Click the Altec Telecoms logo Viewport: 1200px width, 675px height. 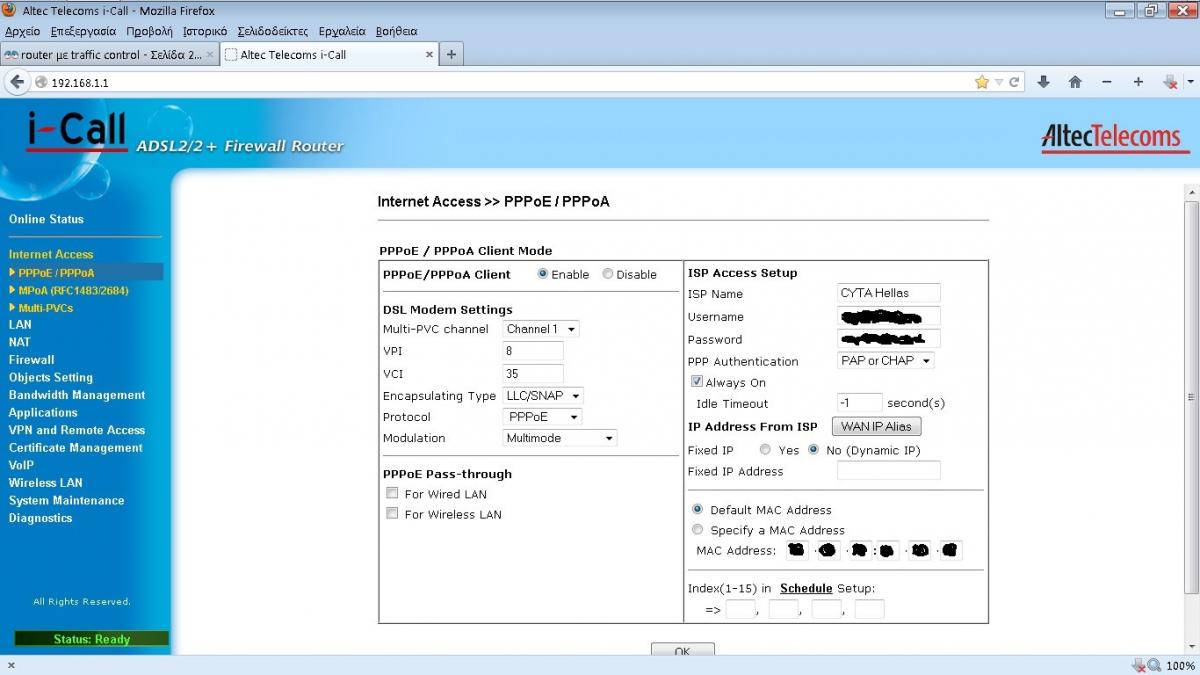coord(1115,137)
